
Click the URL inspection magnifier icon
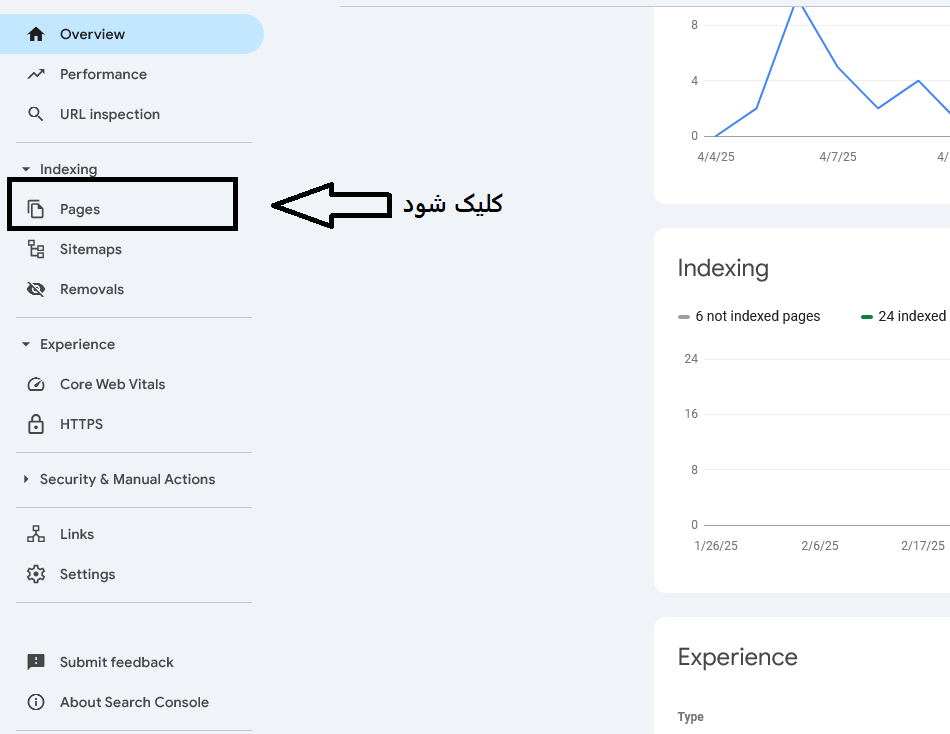tap(36, 114)
